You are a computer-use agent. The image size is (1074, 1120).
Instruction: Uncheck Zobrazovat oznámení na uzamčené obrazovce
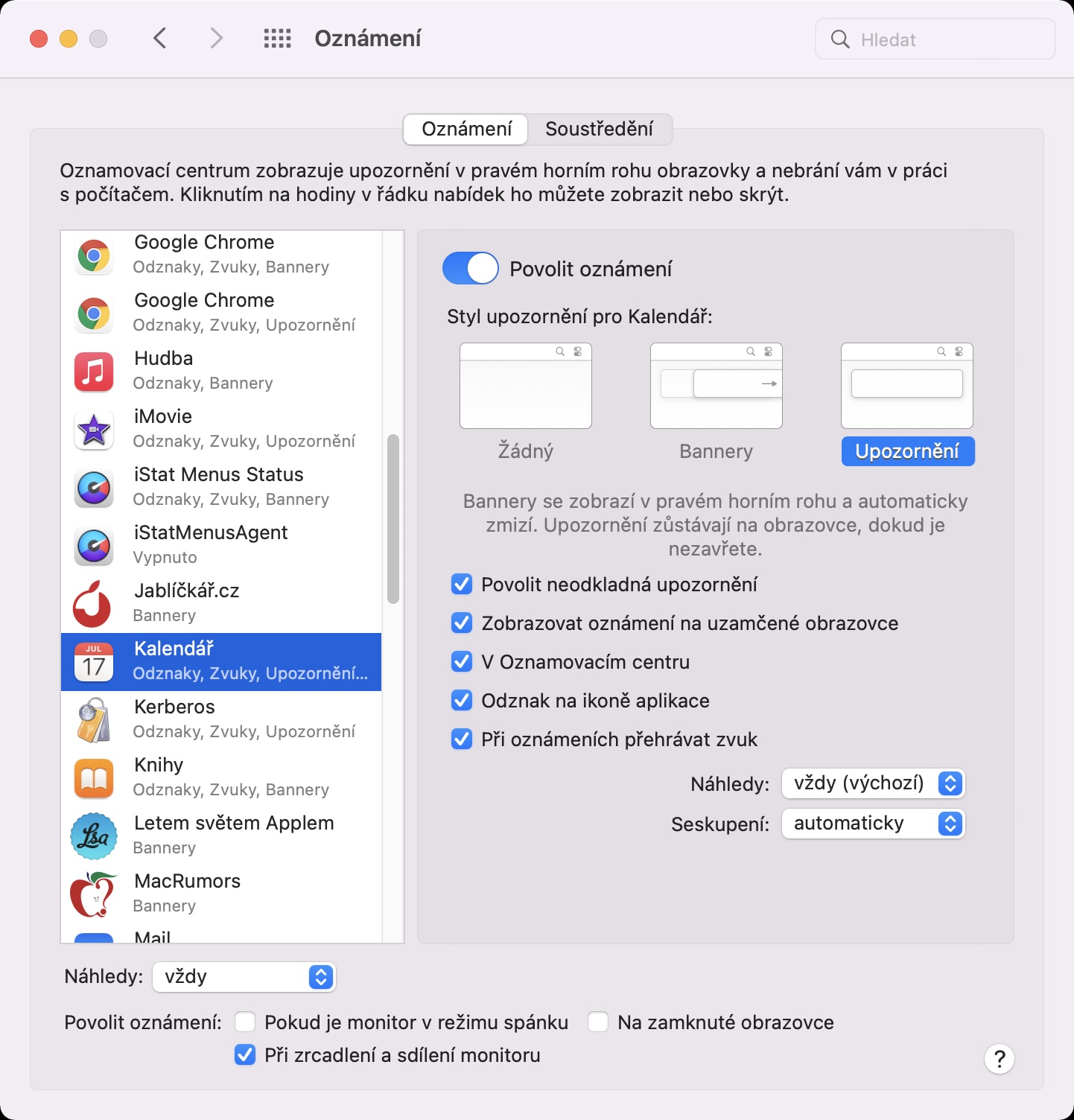tap(462, 623)
